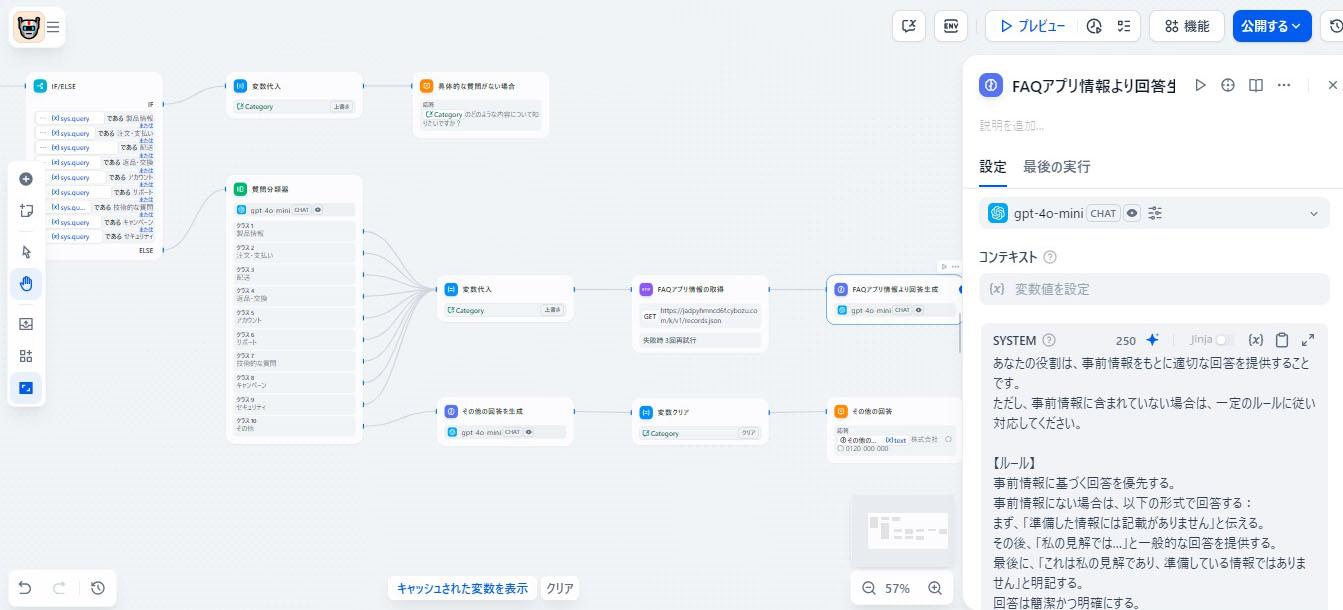Copy the SYSTEM prompt with the clipboard icon
1343x610 pixels.
tap(1282, 340)
